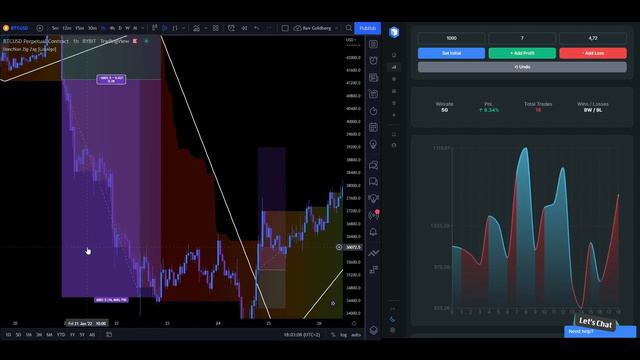
Task: Click the chart settings gear on time axis
Action: tap(353, 323)
